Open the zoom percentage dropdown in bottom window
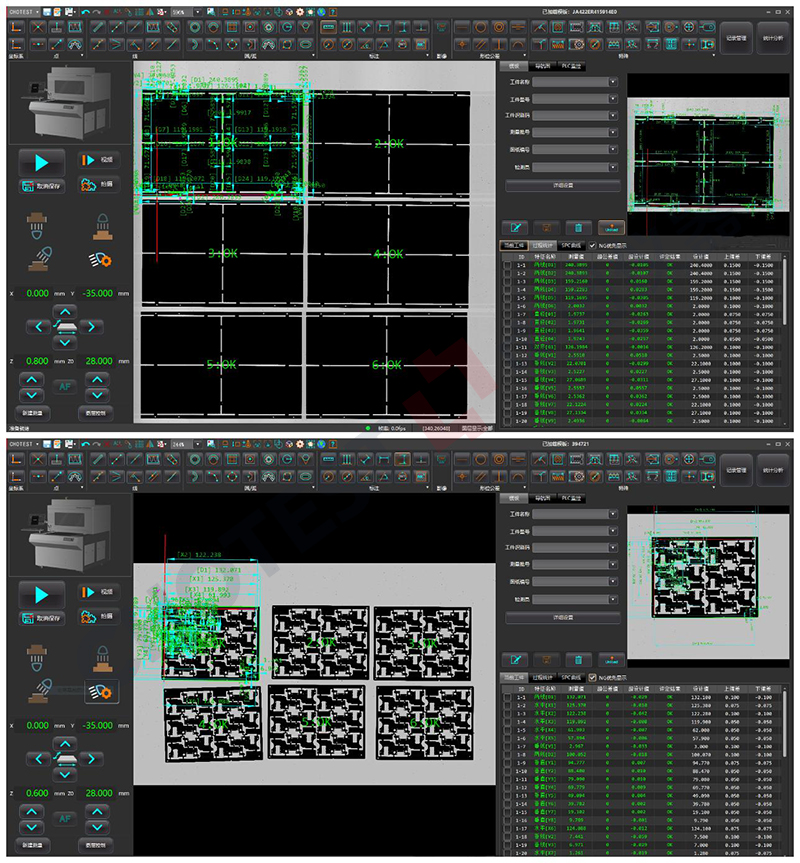The image size is (800, 863). 198,444
